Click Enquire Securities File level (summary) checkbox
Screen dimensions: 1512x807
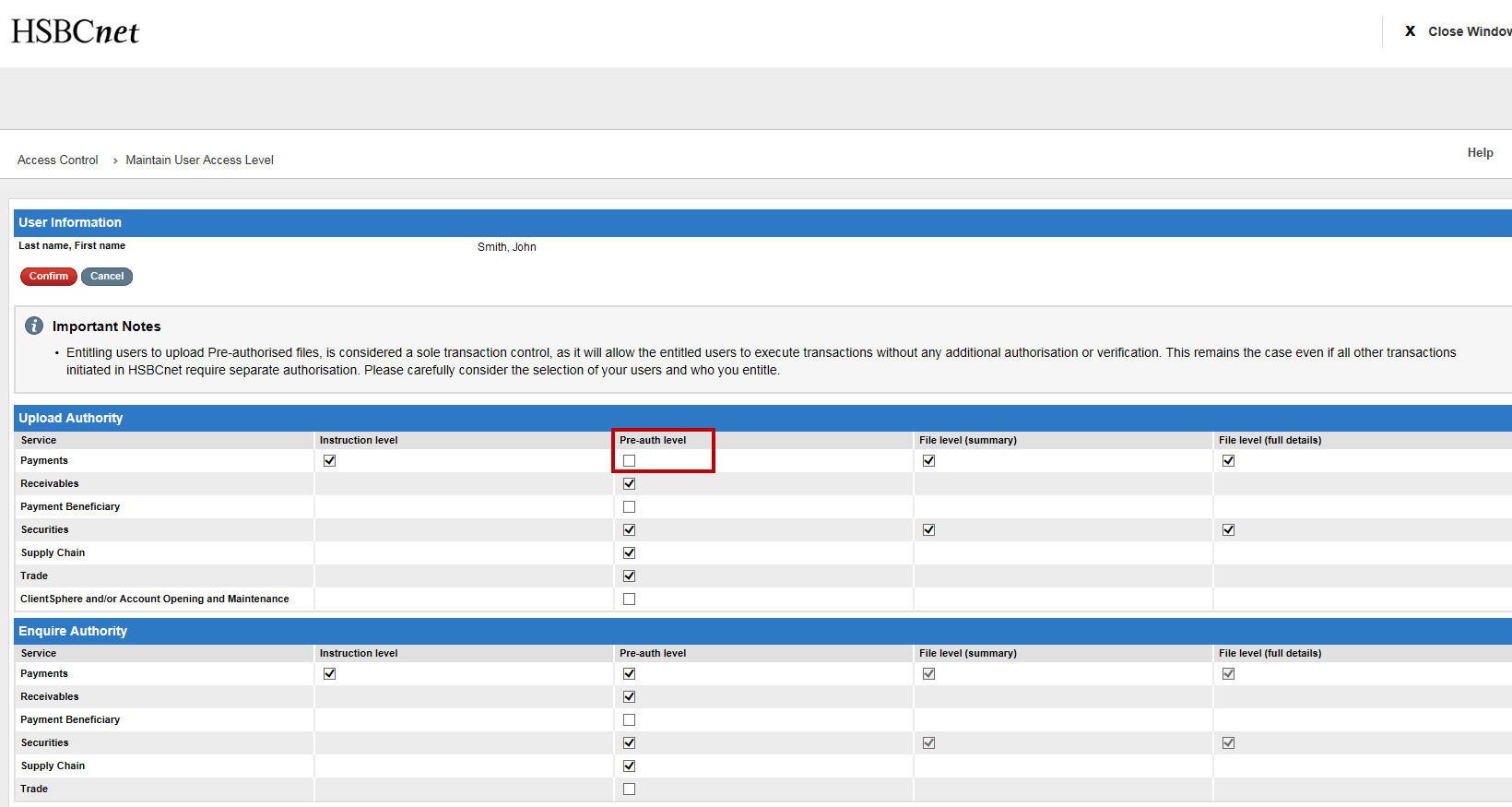tap(928, 742)
